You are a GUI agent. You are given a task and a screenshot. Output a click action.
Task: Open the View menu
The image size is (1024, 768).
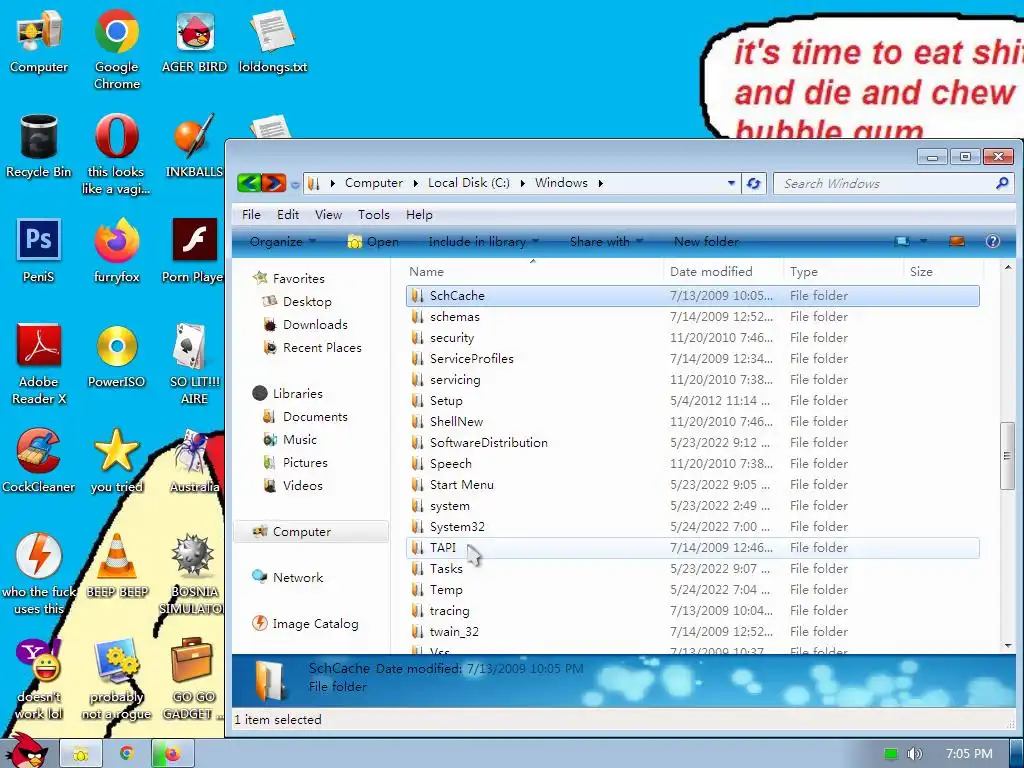[328, 215]
